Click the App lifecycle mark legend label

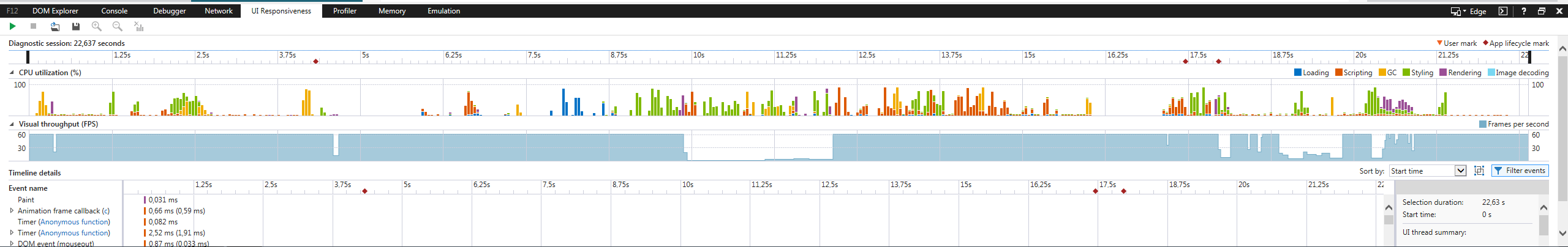coord(1519,43)
